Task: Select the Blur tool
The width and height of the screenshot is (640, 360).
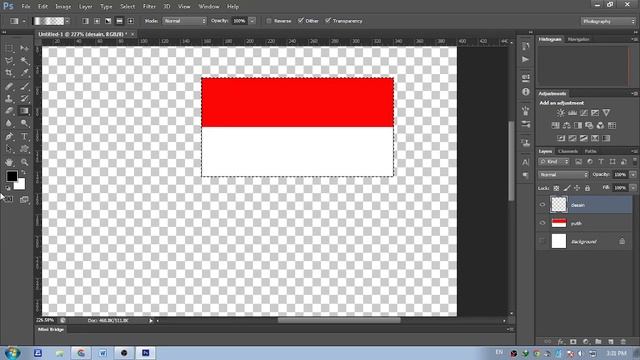Action: pos(9,123)
